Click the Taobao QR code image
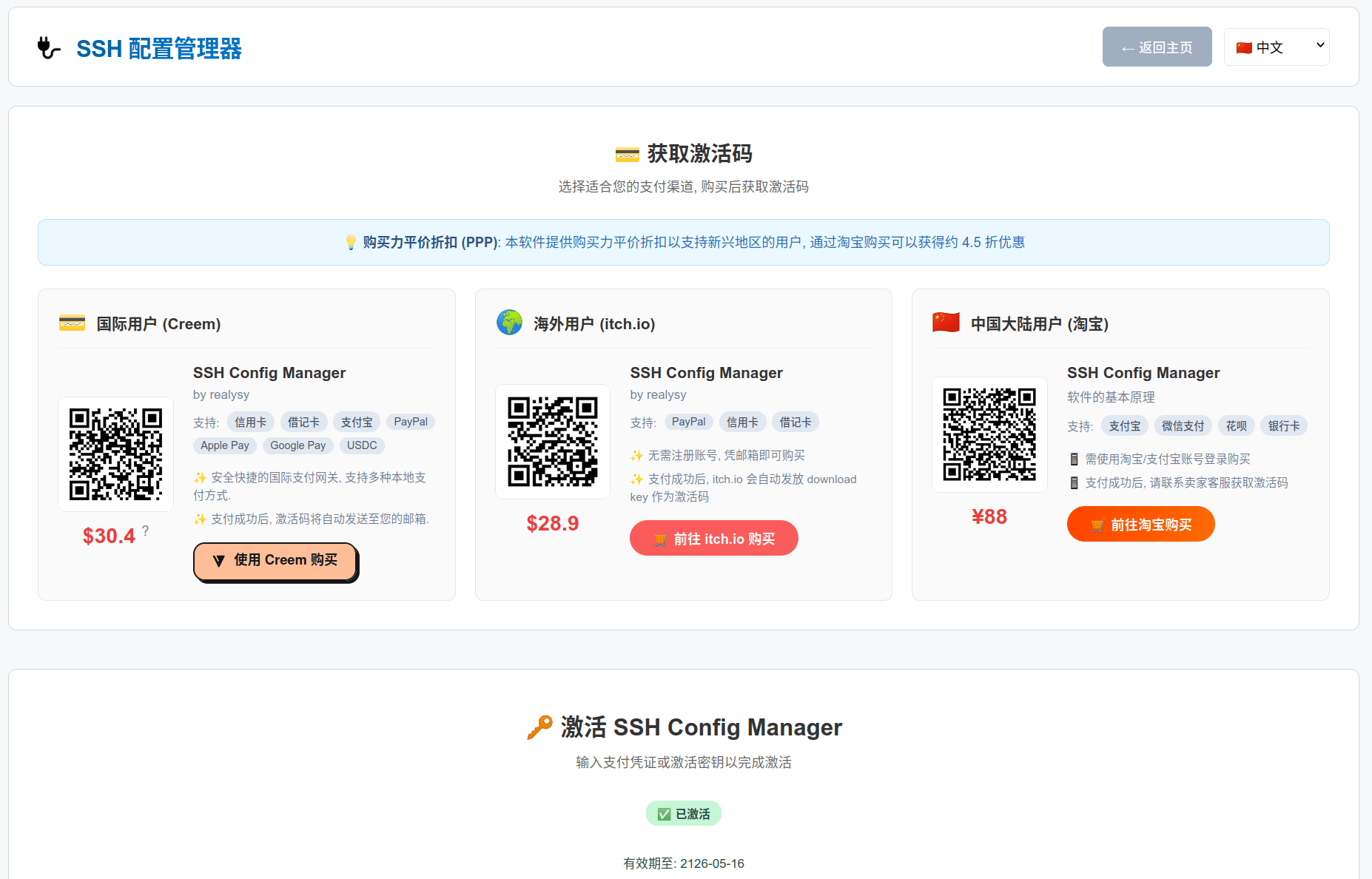 (x=989, y=434)
